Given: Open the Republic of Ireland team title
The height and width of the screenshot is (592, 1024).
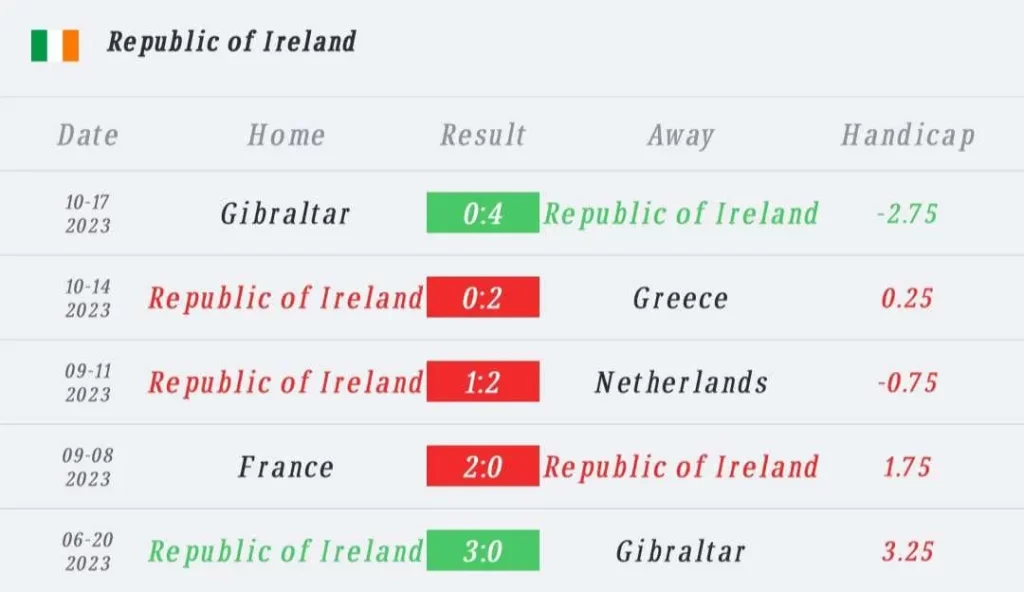Looking at the screenshot, I should [232, 42].
